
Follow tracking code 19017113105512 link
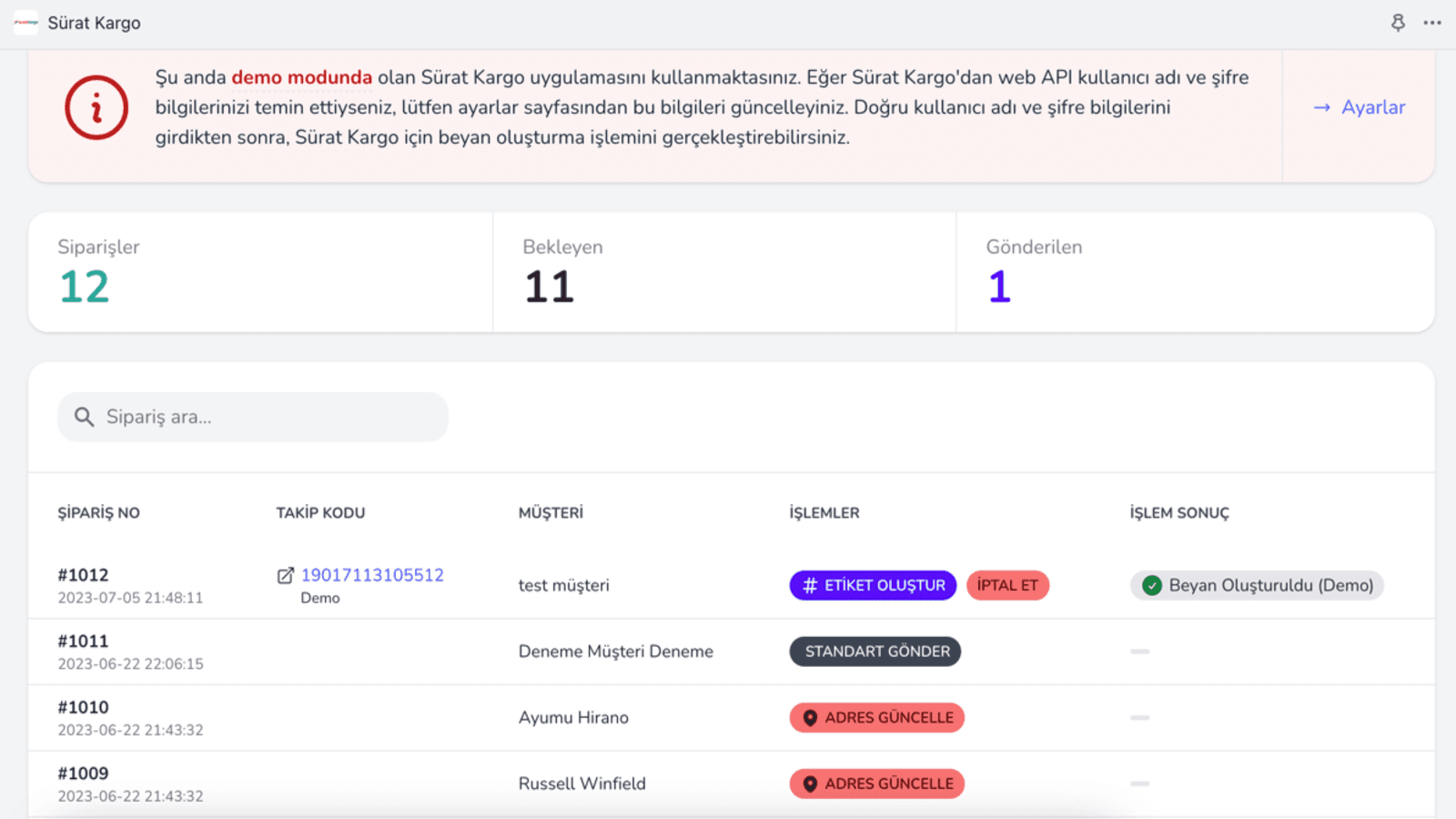click(x=372, y=574)
